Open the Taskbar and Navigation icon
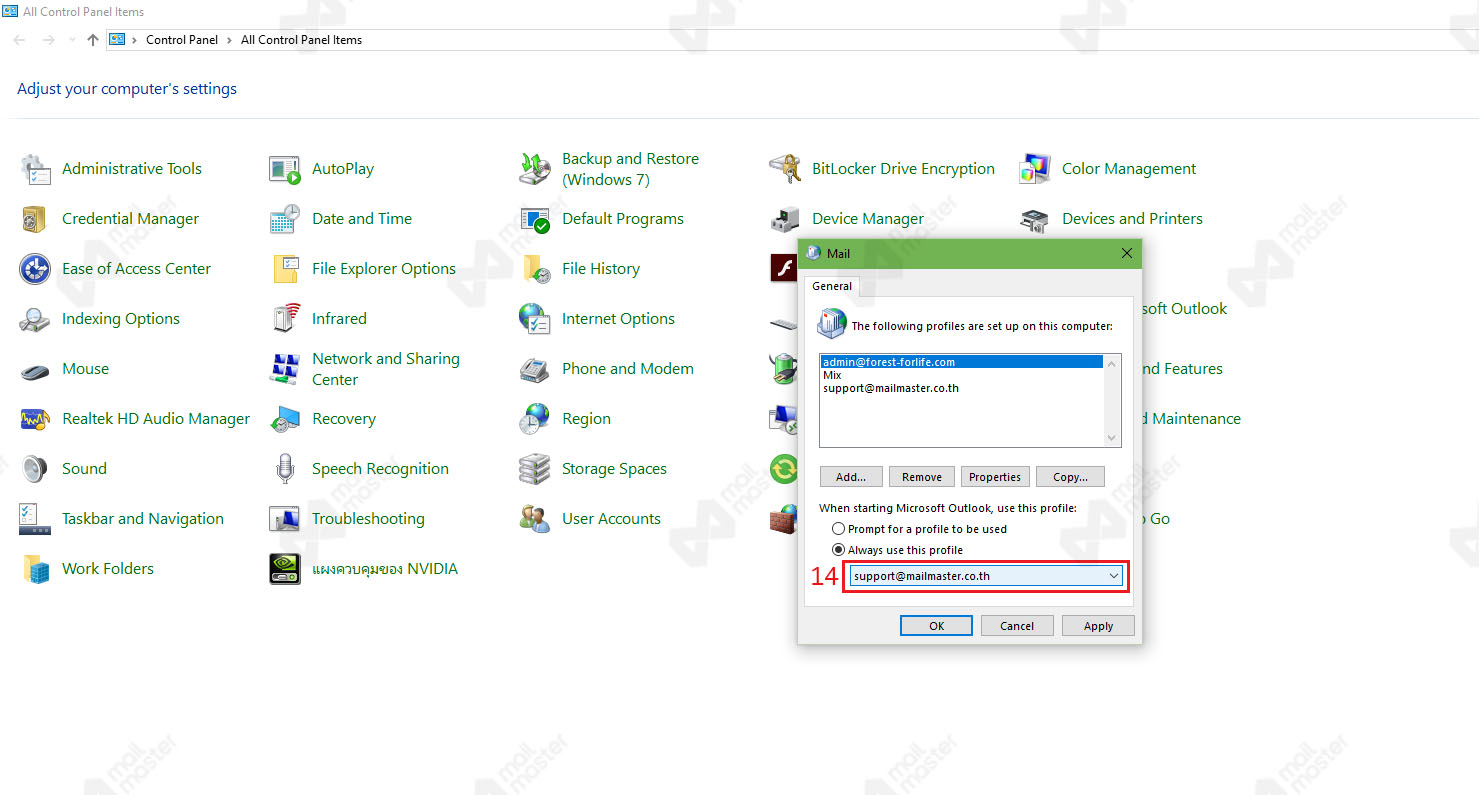 pos(35,519)
